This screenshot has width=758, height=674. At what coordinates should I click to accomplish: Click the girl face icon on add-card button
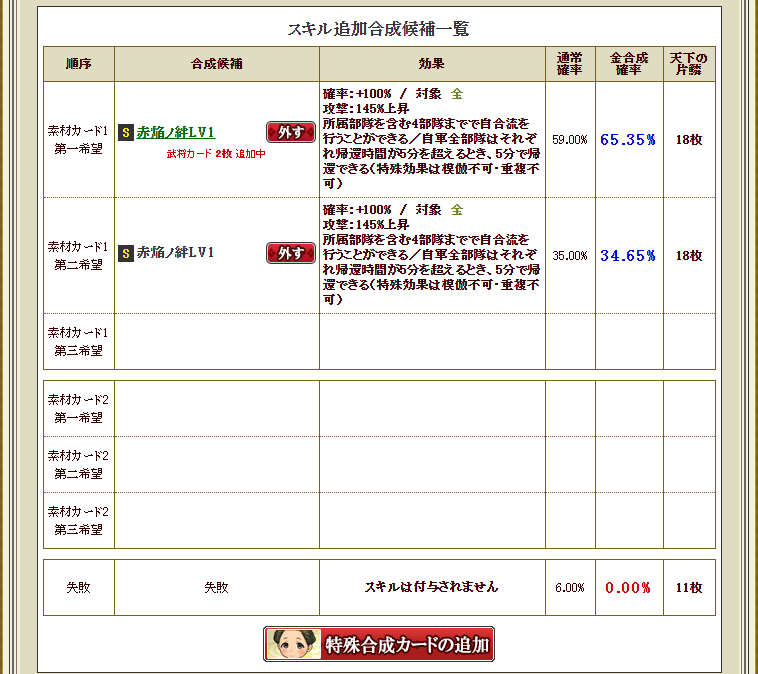click(291, 644)
